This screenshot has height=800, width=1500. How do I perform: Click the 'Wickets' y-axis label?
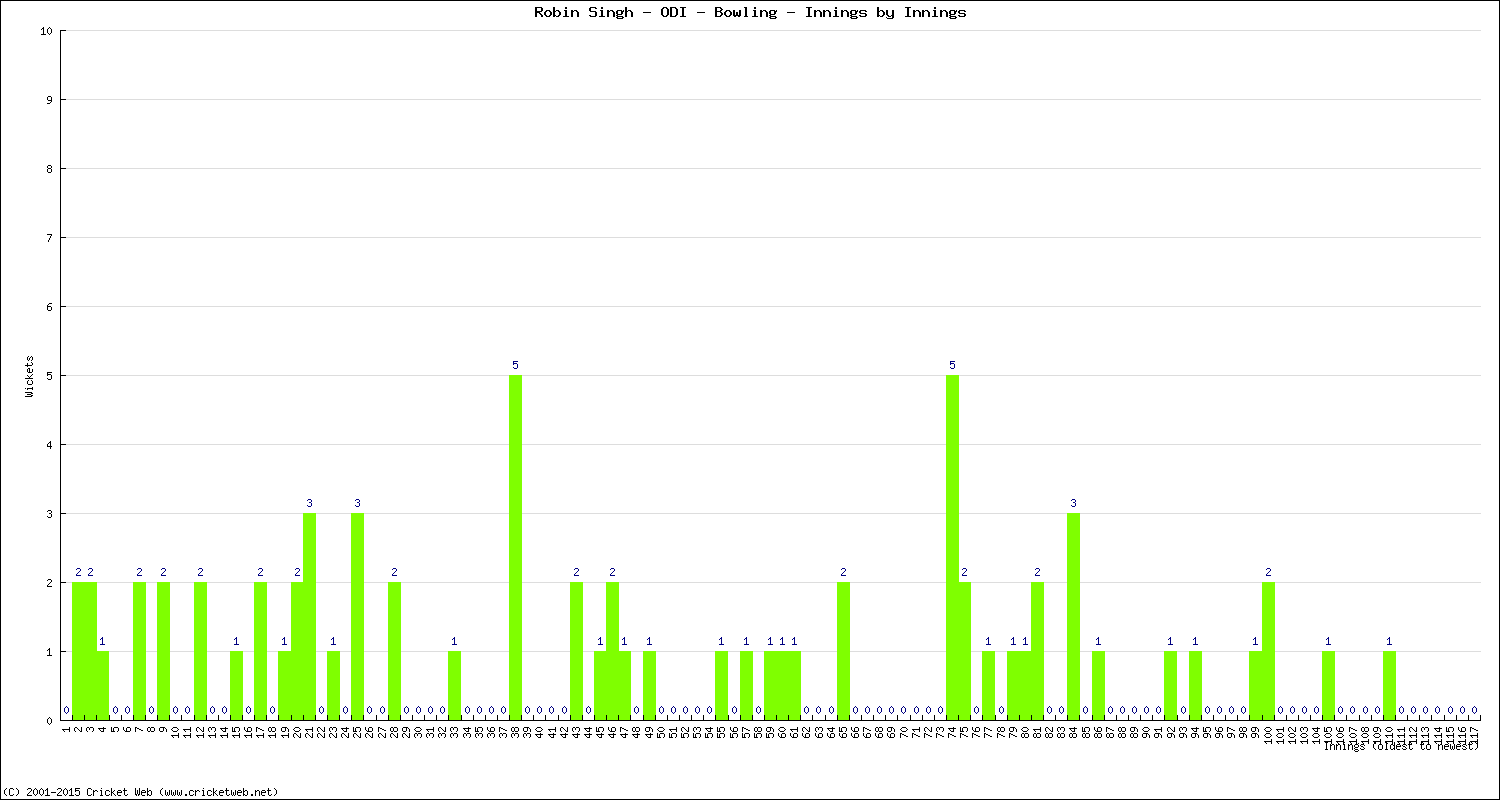(30, 376)
